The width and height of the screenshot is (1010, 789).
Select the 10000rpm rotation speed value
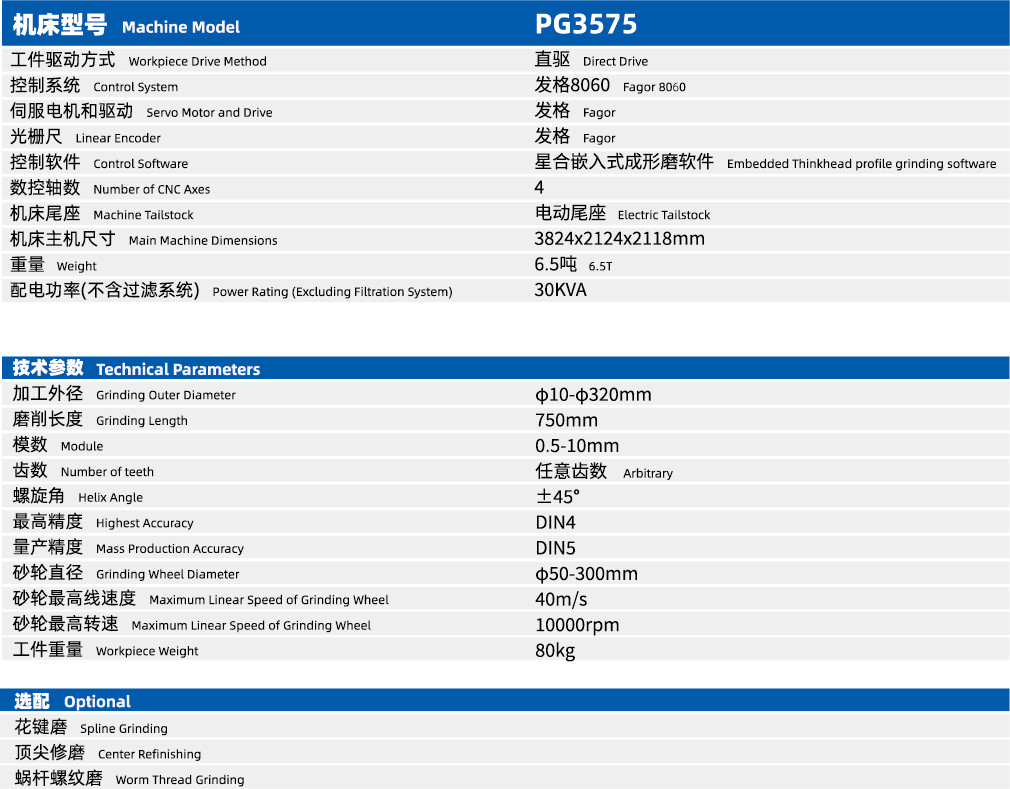(x=577, y=625)
